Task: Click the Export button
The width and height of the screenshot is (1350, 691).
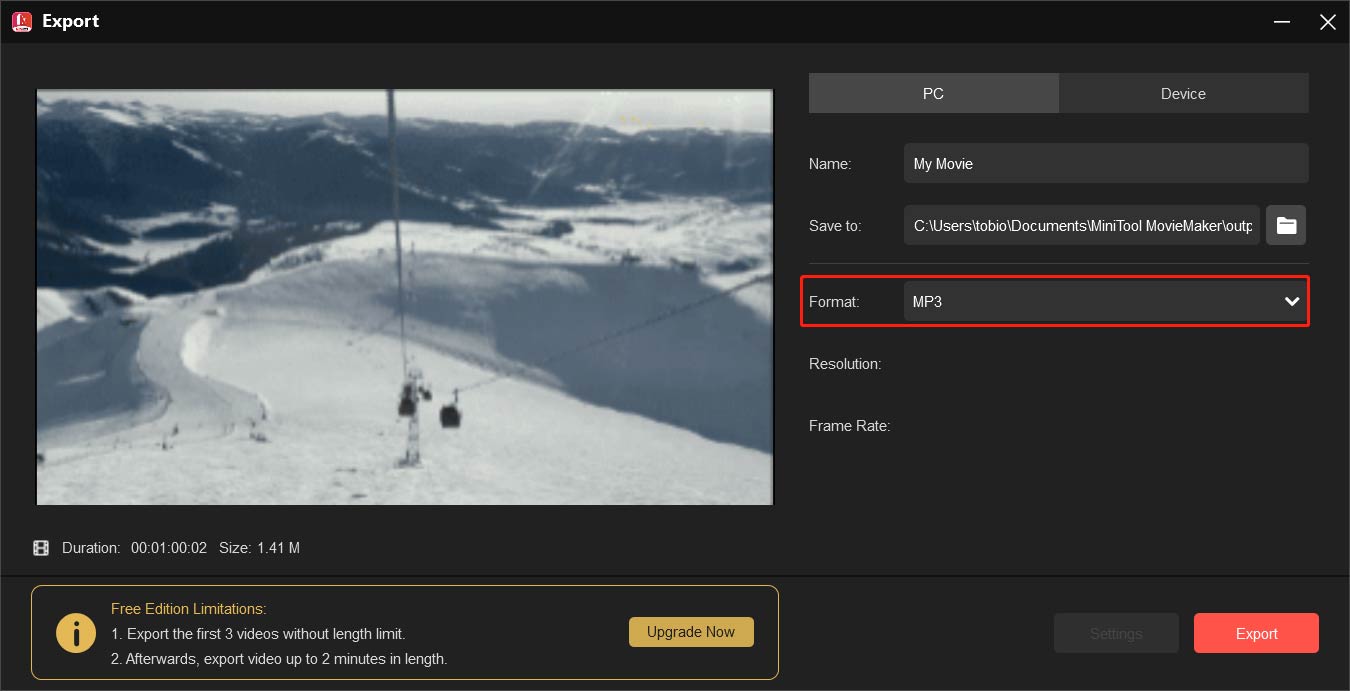Action: coord(1256,632)
